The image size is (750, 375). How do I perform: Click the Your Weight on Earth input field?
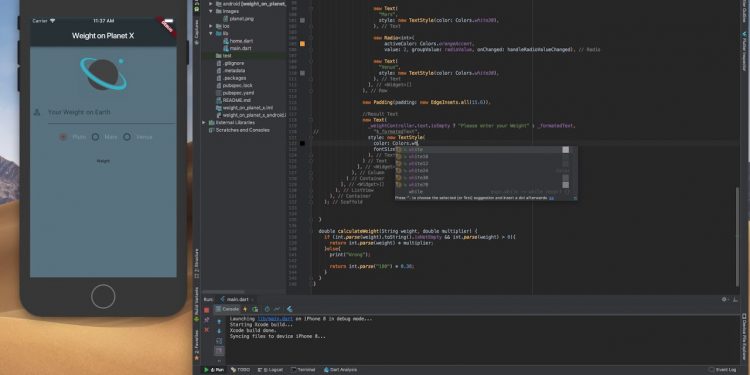point(111,112)
